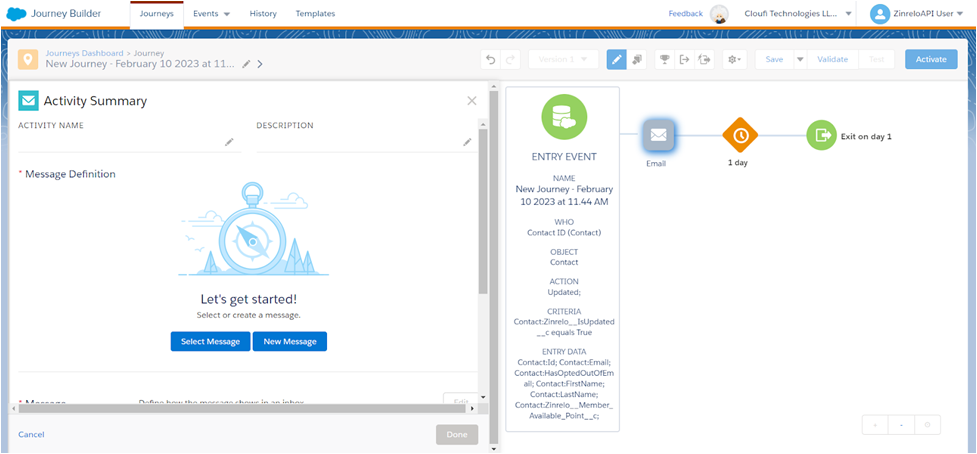Click the Salesforce cloud logo
977x454 pixels.
point(16,13)
